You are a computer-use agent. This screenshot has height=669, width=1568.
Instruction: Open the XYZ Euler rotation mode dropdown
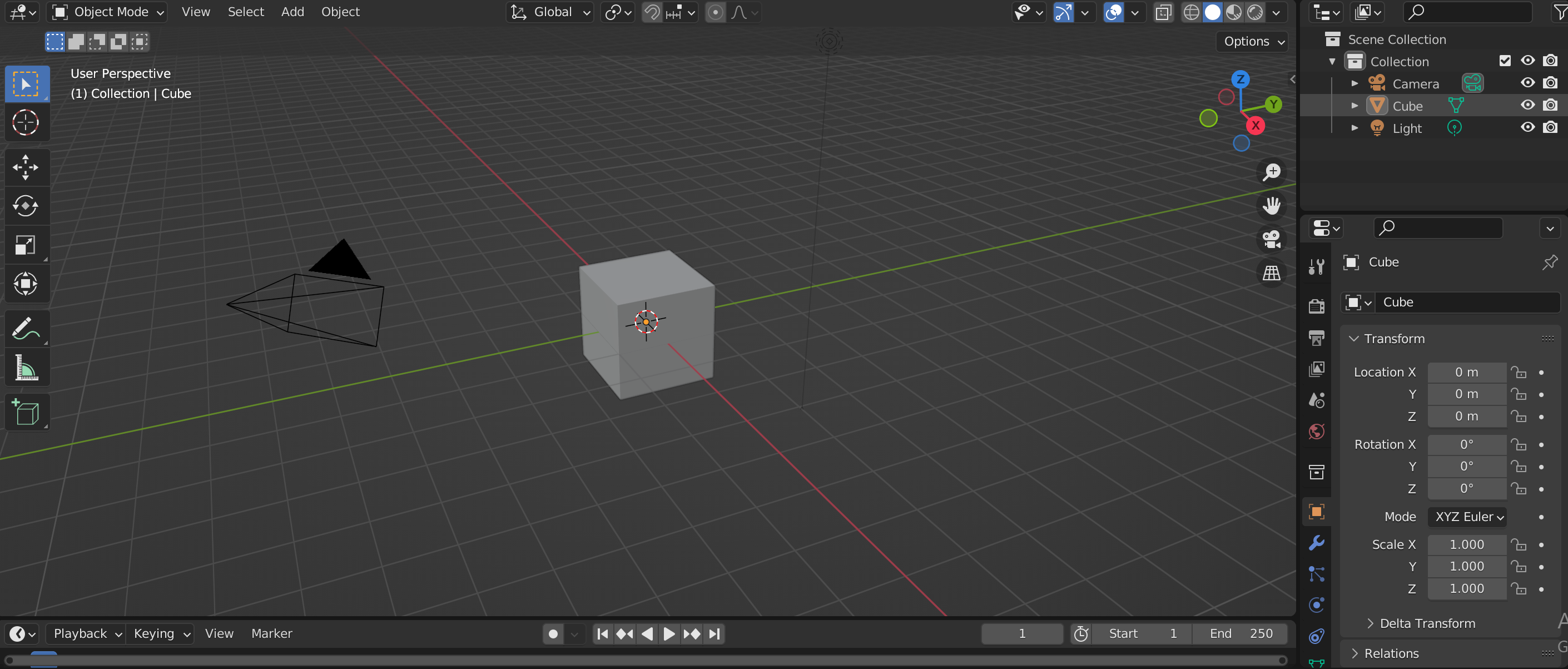pyautogui.click(x=1467, y=516)
